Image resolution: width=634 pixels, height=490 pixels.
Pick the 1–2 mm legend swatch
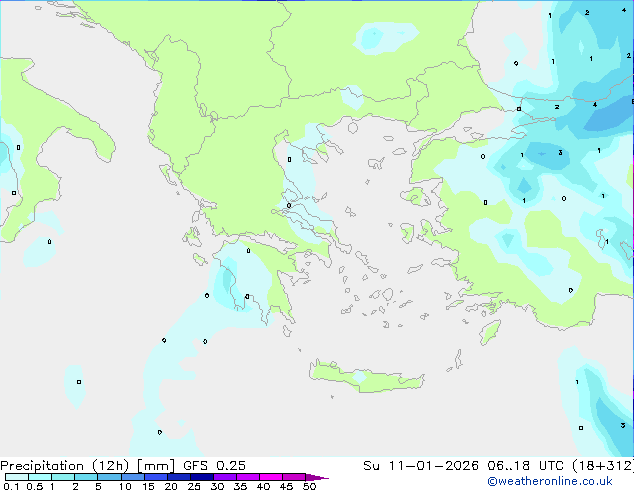pos(63,477)
